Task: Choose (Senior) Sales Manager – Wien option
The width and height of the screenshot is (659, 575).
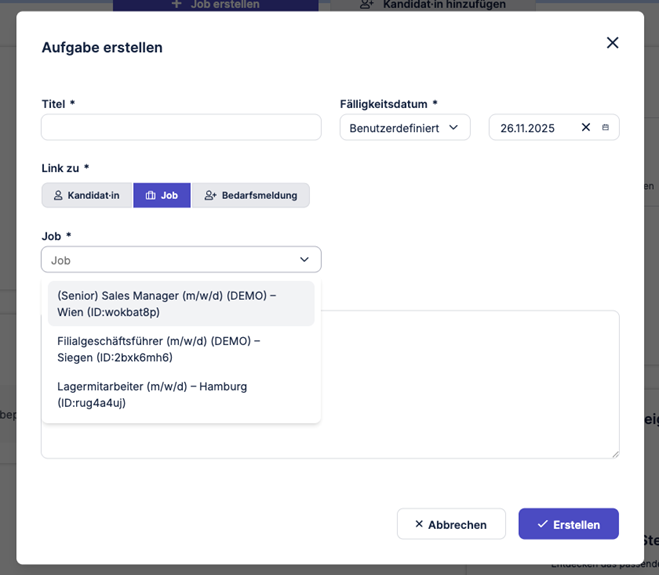Action: coord(180,303)
